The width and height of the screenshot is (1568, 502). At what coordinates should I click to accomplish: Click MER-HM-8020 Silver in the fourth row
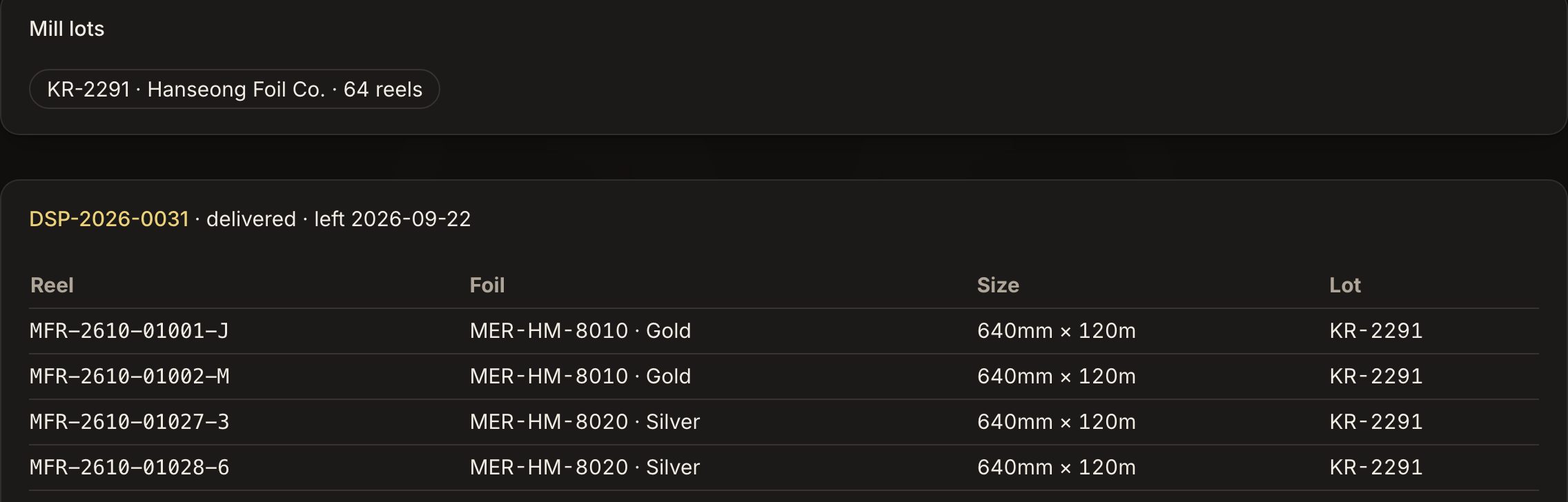(x=585, y=468)
